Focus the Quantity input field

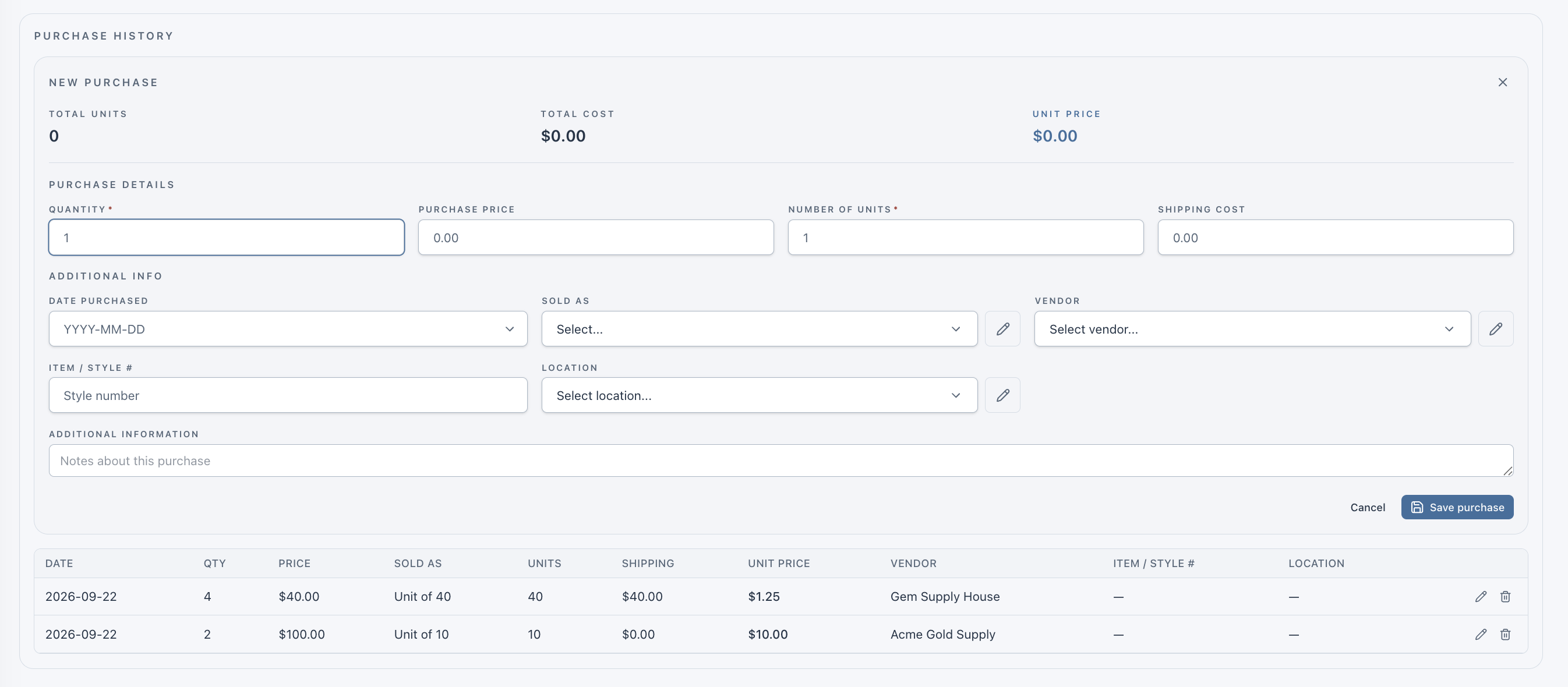(x=227, y=238)
